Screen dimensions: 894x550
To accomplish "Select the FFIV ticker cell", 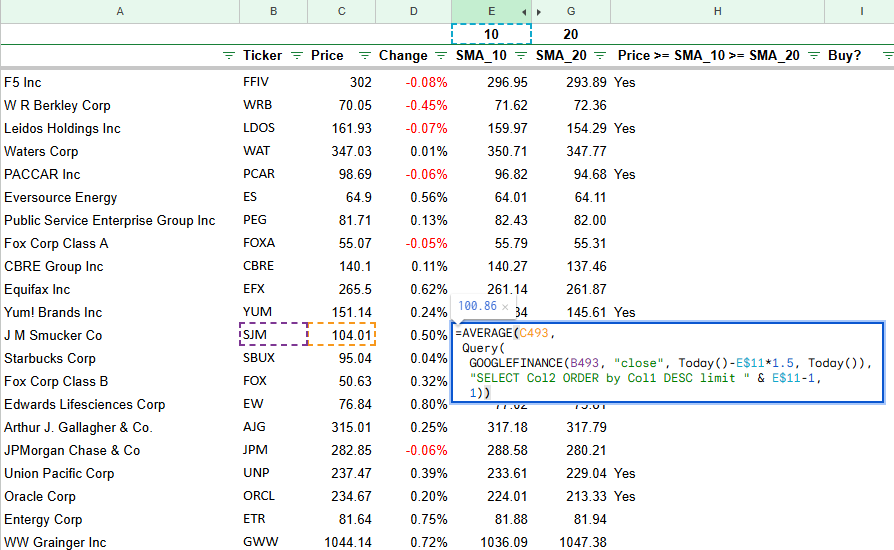I will coord(274,82).
